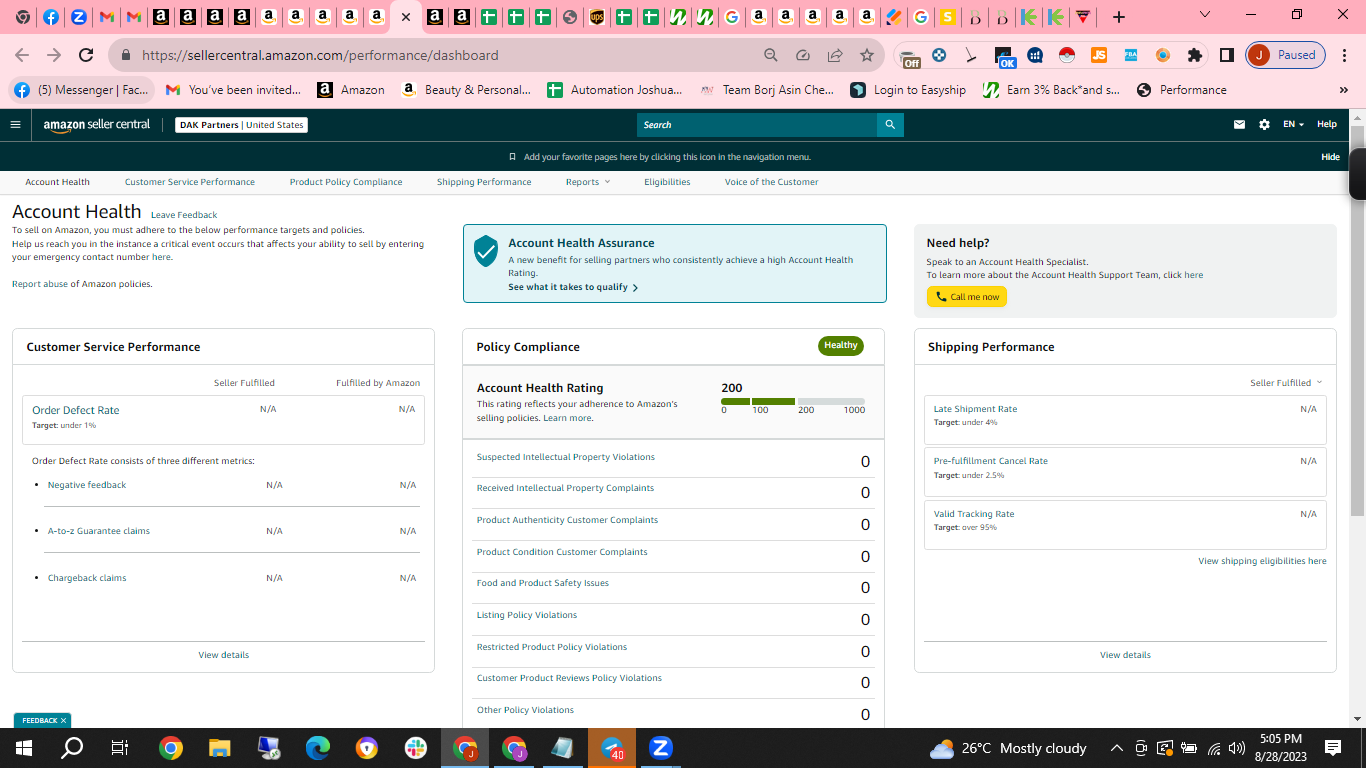Click into the Seller Central search field
The height and width of the screenshot is (768, 1366).
757,125
